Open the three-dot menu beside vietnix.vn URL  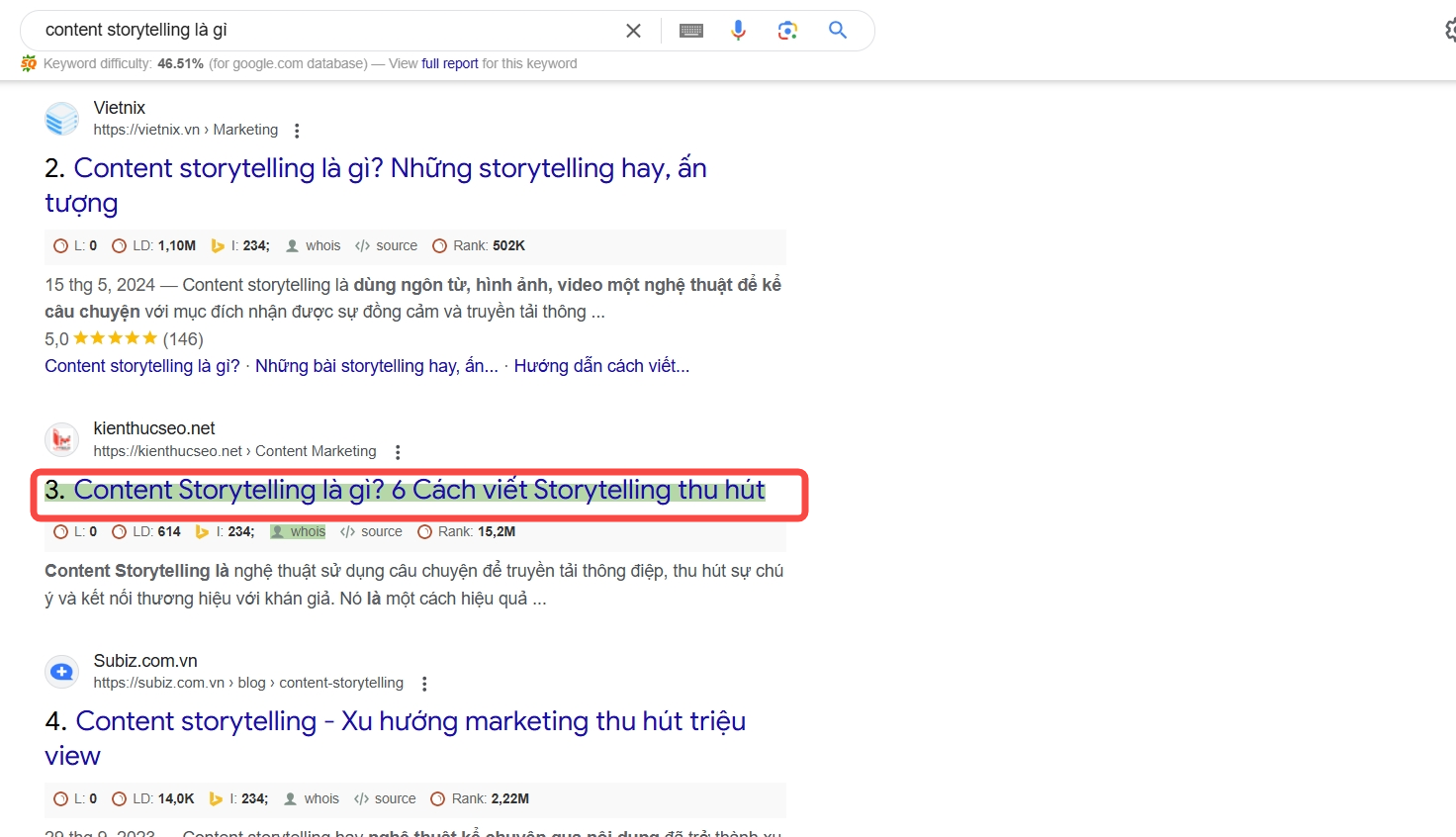(297, 131)
